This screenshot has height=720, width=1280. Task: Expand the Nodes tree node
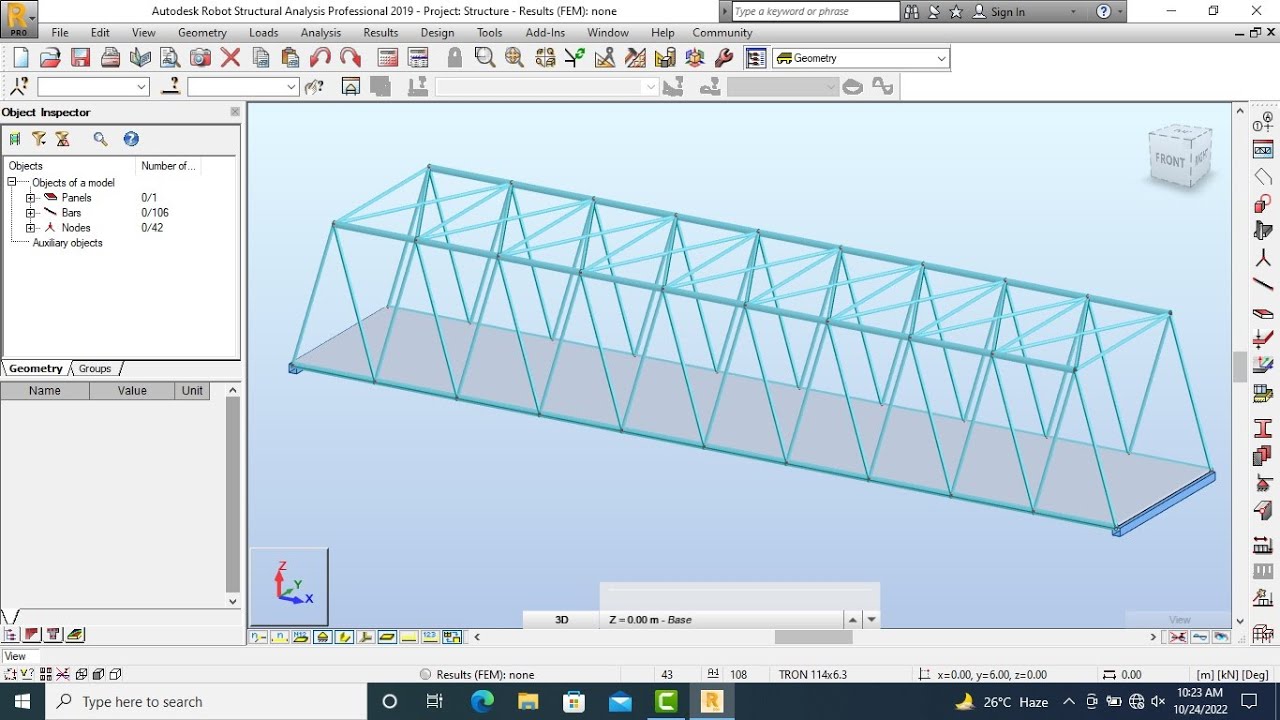tap(30, 228)
